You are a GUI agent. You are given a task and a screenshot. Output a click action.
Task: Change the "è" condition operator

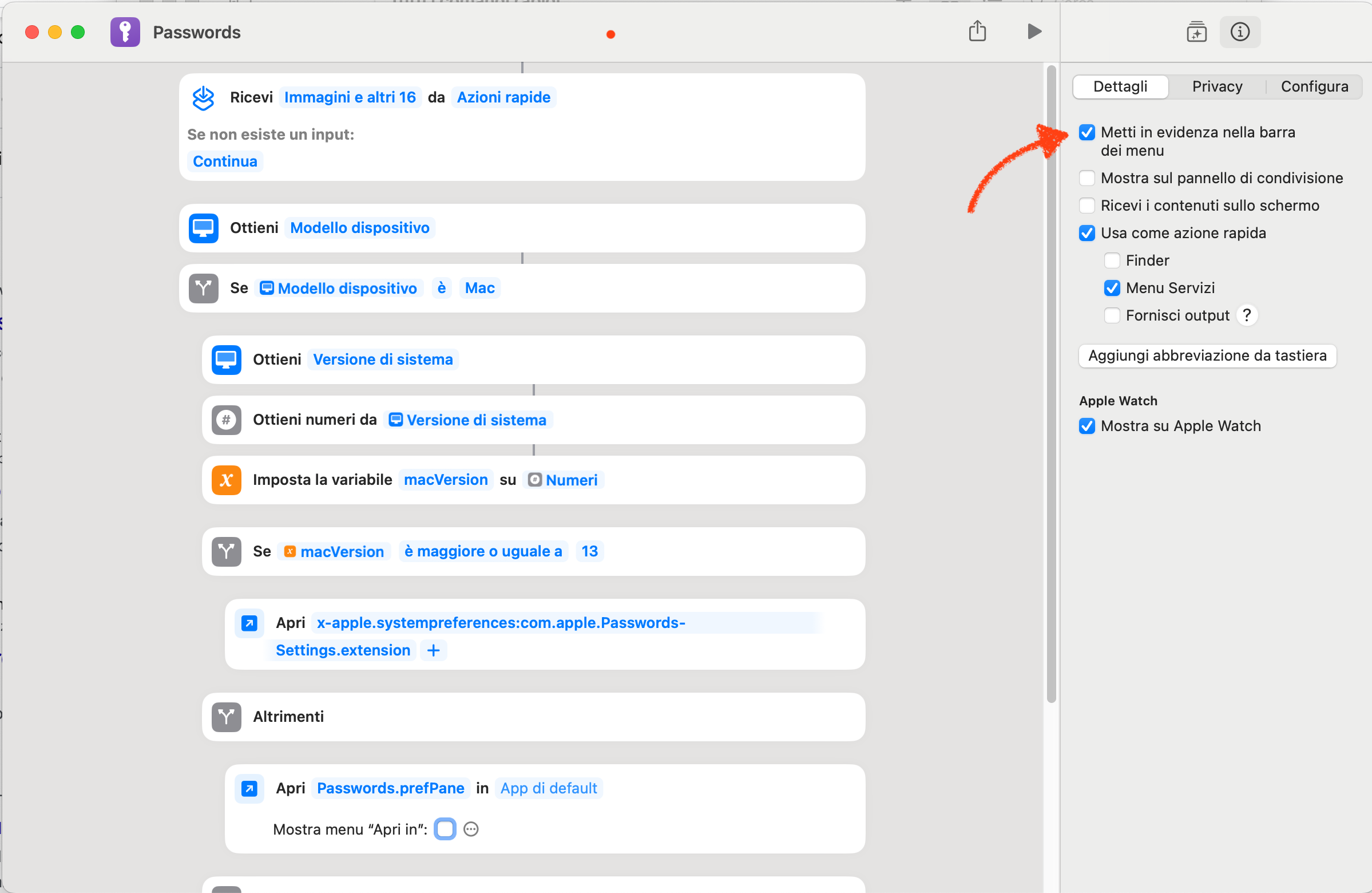coord(442,289)
